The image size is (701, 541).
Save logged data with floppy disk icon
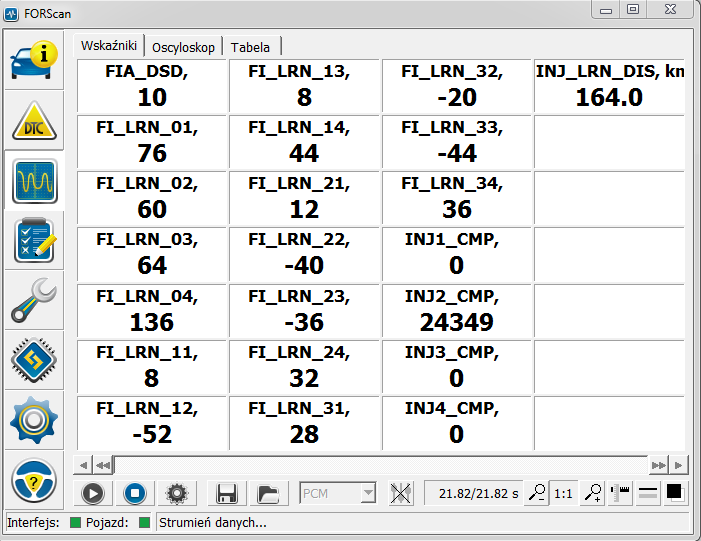(227, 492)
